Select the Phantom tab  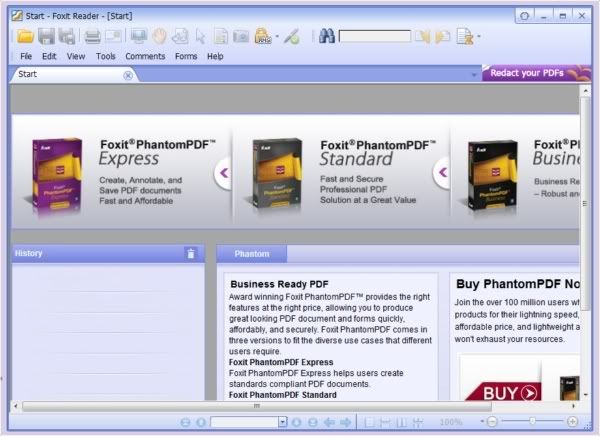(x=252, y=254)
